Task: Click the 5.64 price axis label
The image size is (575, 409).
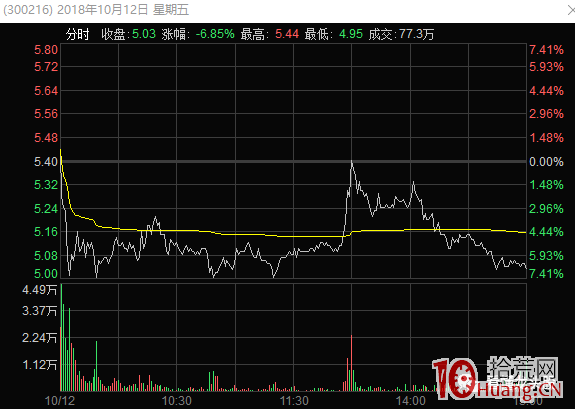Action: point(46,91)
